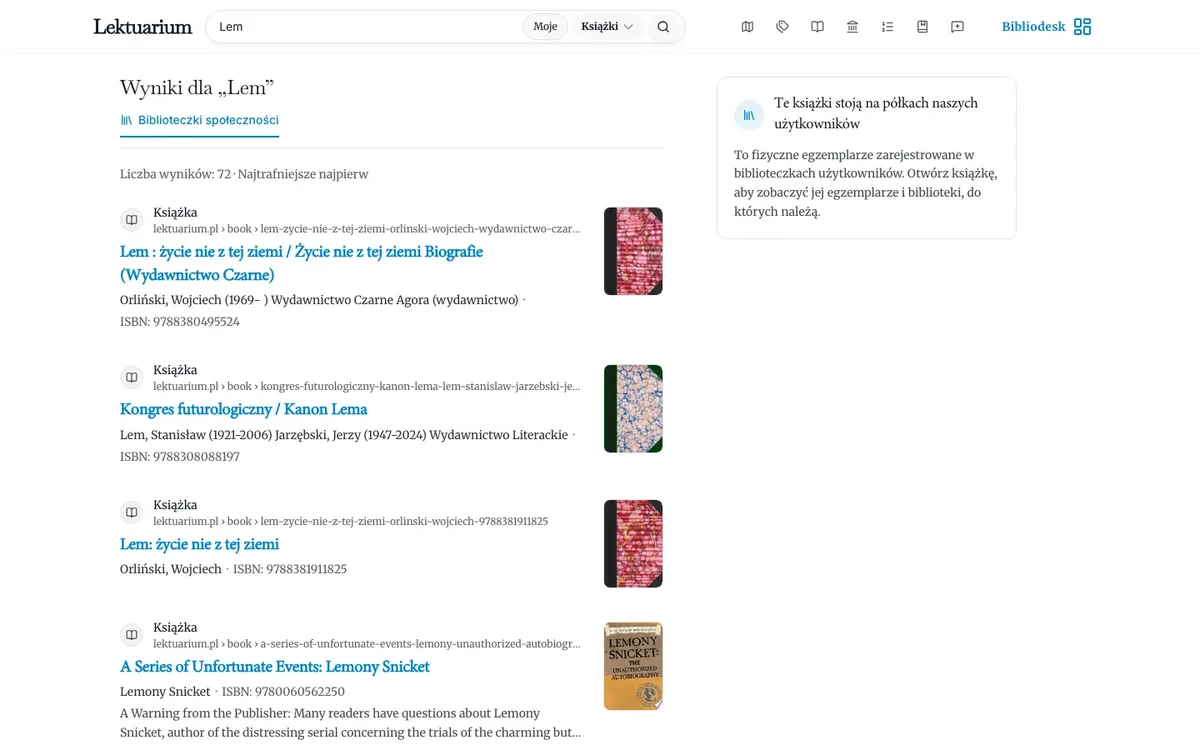Click the text "ISBN: 9780060562250"
This screenshot has width=1200, height=750.
tap(283, 692)
